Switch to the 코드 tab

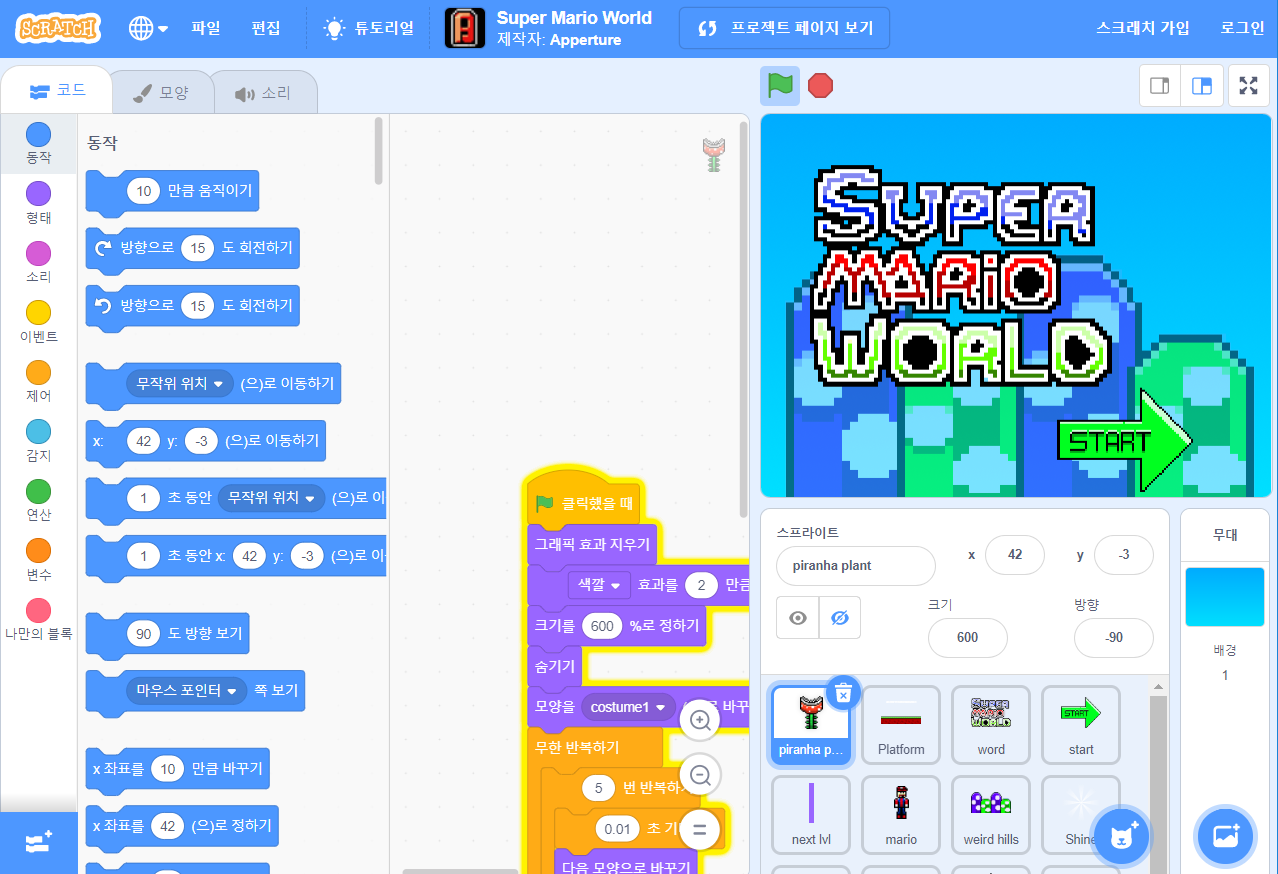click(56, 91)
